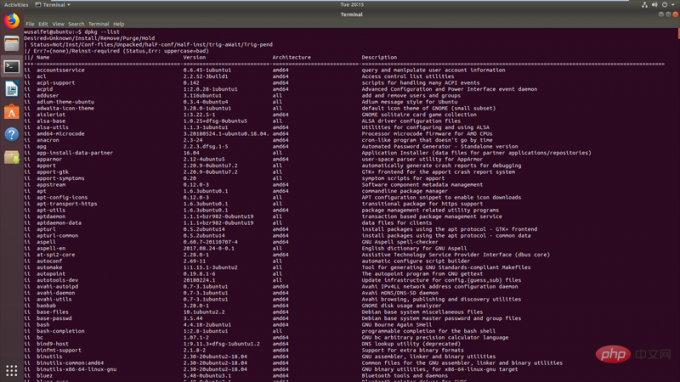Screen dimensions: 680x382
Task: Open the Terminal menu in menubar
Action: [x=98, y=24]
